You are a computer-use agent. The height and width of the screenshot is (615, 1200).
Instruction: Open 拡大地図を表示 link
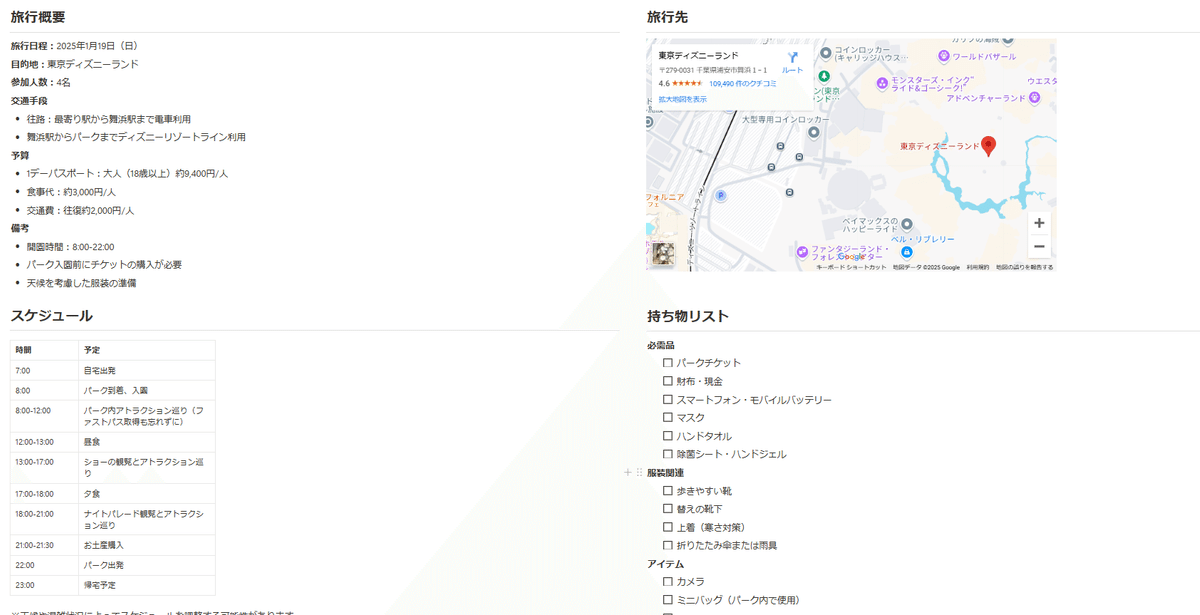tap(682, 99)
